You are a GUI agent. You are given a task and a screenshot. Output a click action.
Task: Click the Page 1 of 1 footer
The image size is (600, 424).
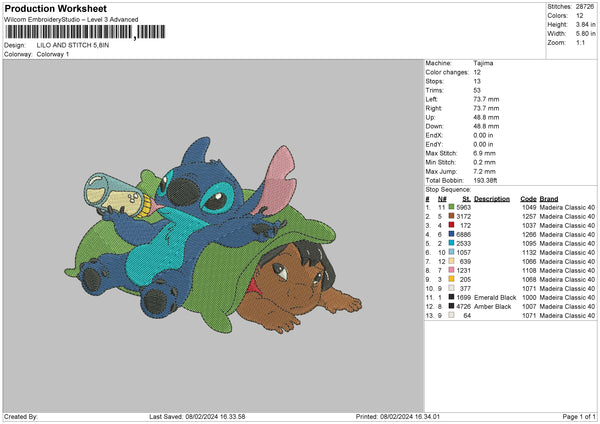click(x=579, y=416)
